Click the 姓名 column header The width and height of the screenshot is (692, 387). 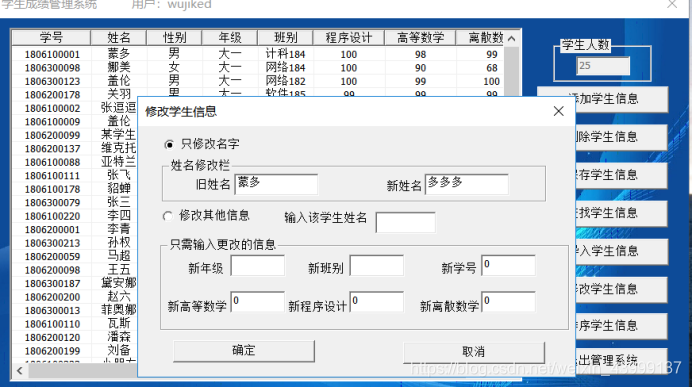pyautogui.click(x=119, y=38)
